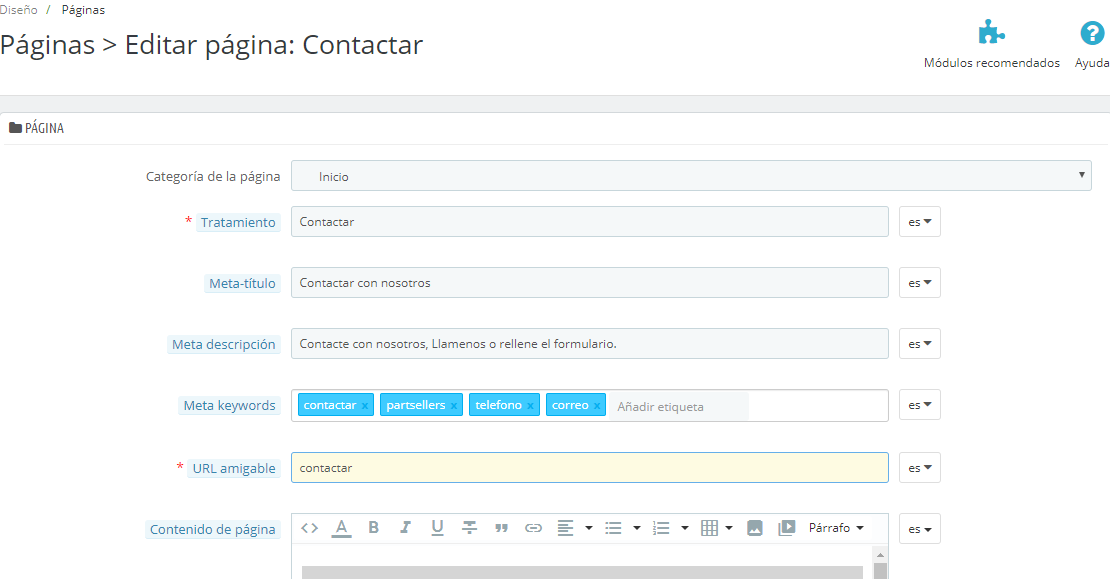Open the source code view in editor

[x=309, y=528]
